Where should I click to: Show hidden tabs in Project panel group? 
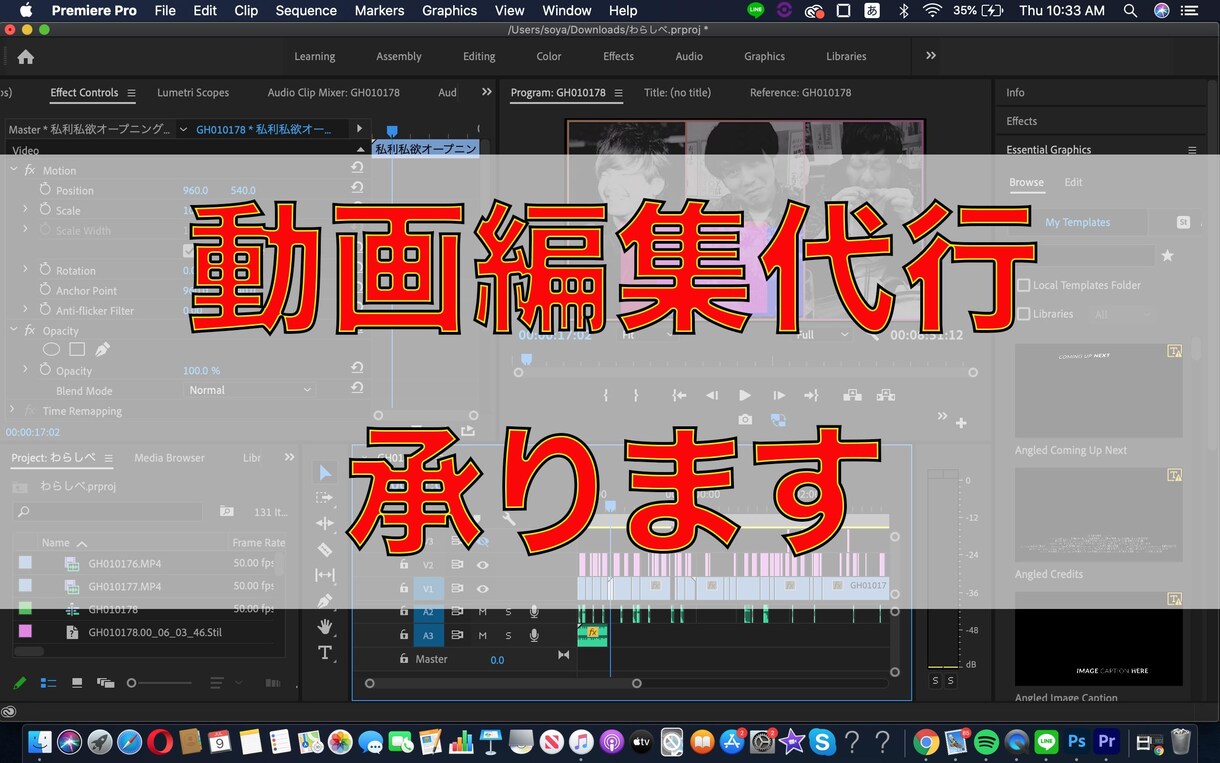[x=289, y=457]
